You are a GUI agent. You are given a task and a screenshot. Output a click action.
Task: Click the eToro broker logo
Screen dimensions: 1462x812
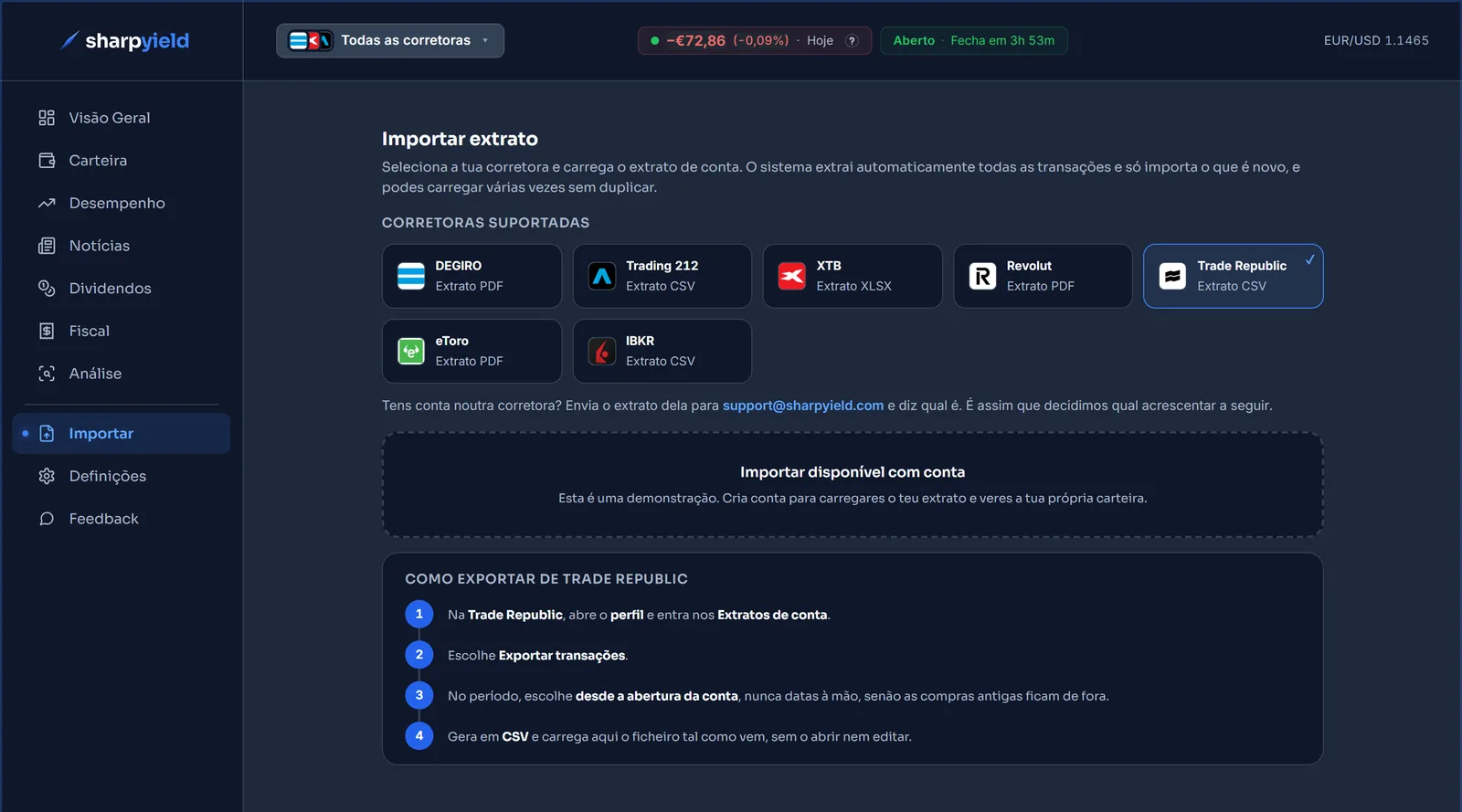coord(411,351)
